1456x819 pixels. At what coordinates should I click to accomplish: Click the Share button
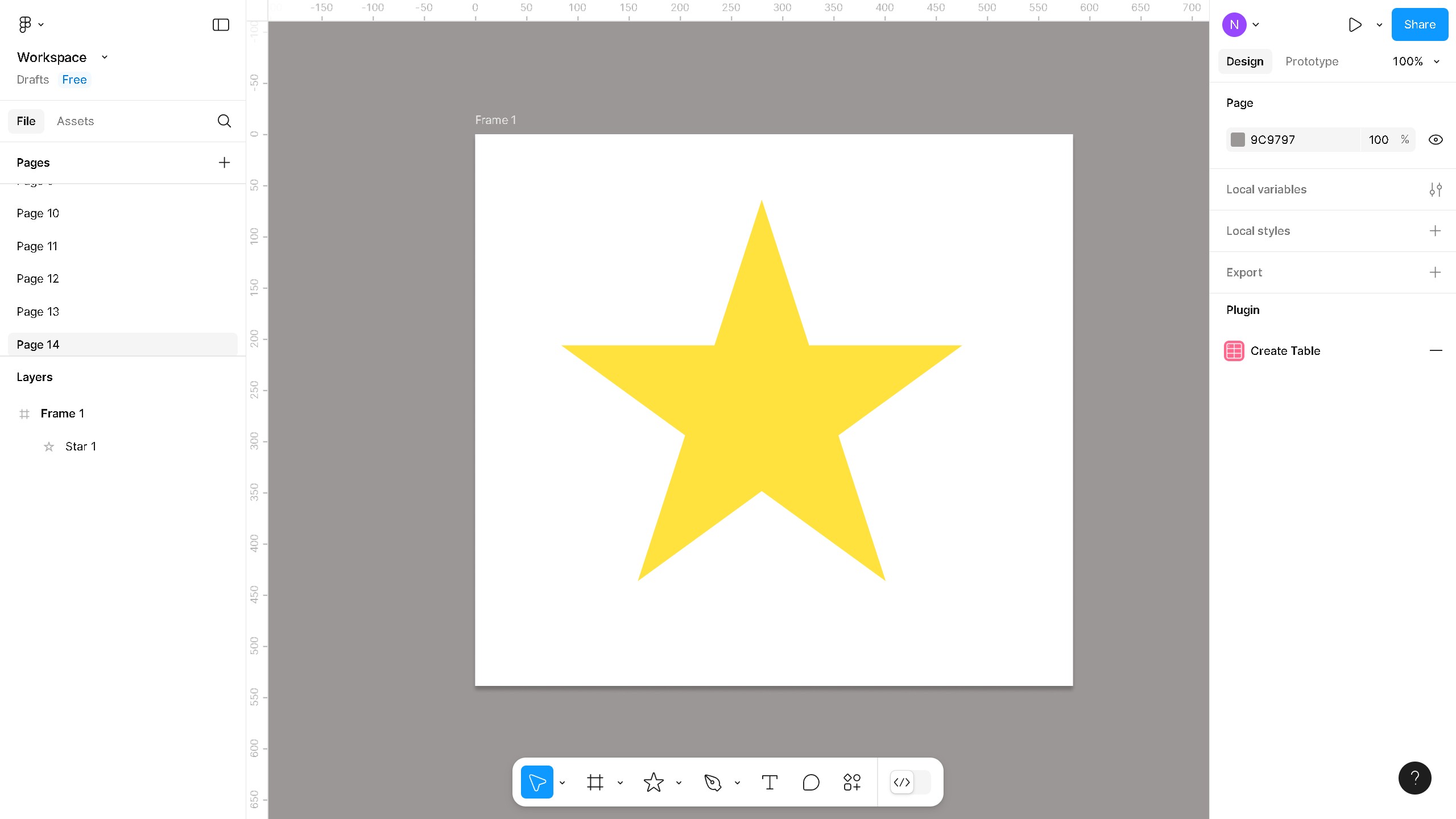[x=1419, y=24]
